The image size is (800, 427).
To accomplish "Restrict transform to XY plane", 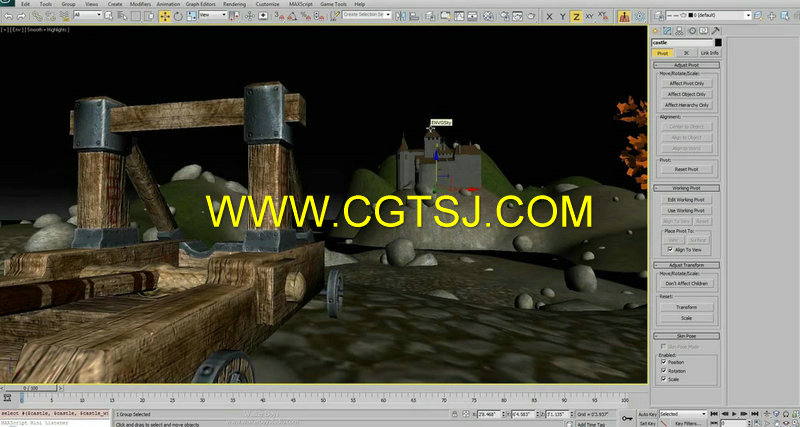I will (589, 16).
